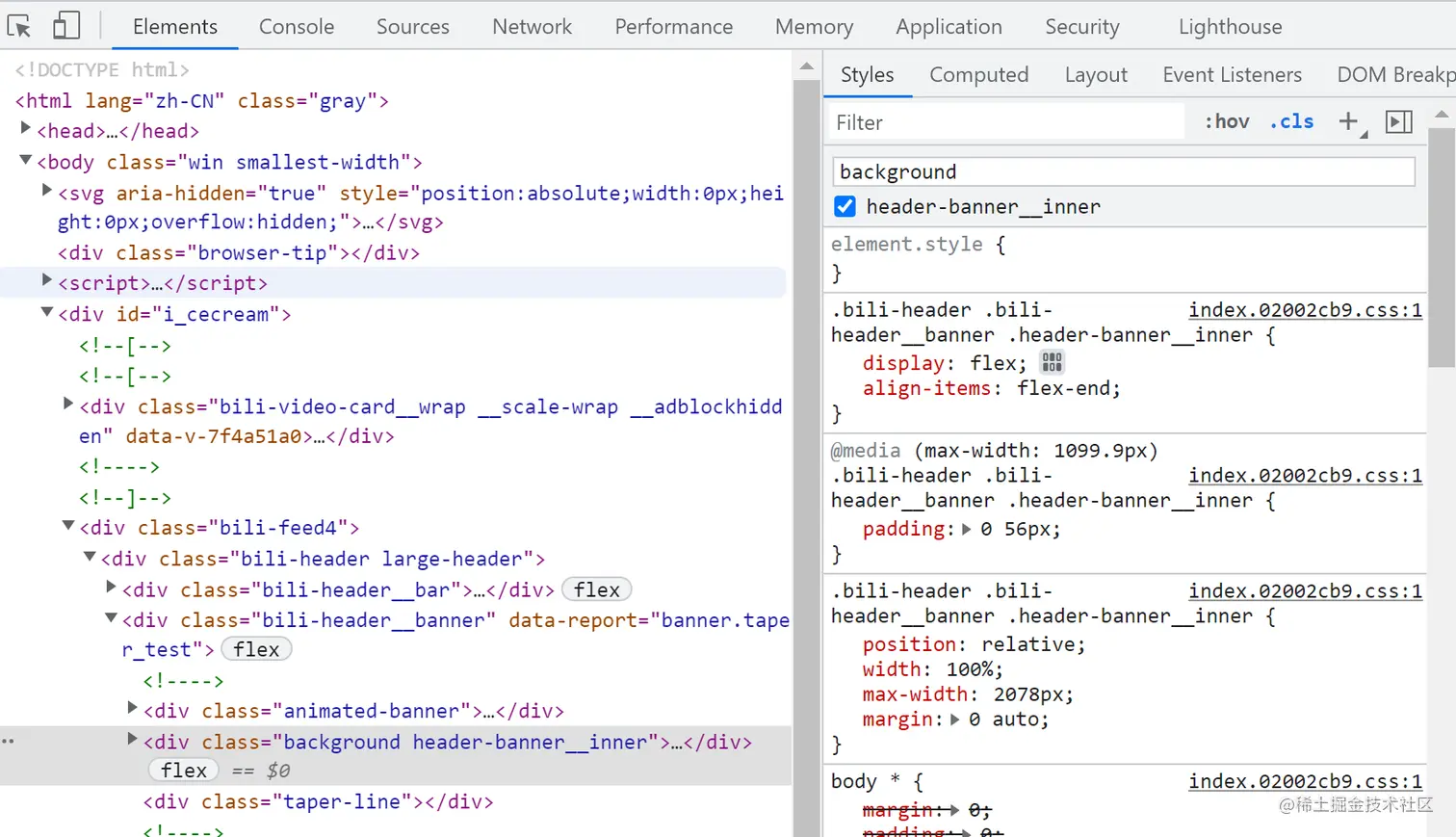Expand the margin 0 auto shorthand triangle
1456x837 pixels.
pyautogui.click(x=954, y=719)
